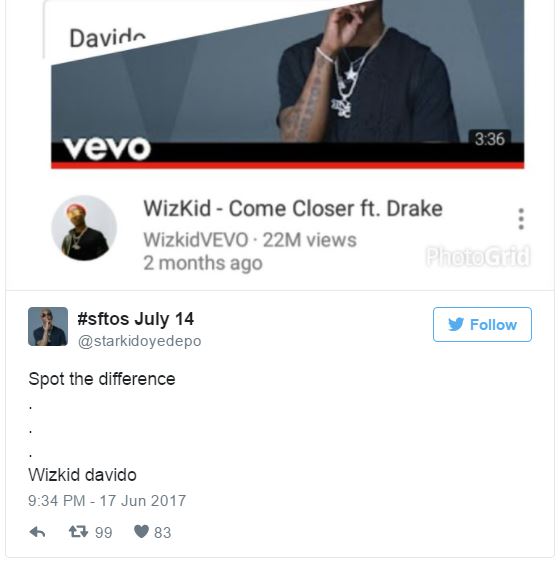Click the reply arrow icon
The height and width of the screenshot is (562, 560).
tap(37, 532)
